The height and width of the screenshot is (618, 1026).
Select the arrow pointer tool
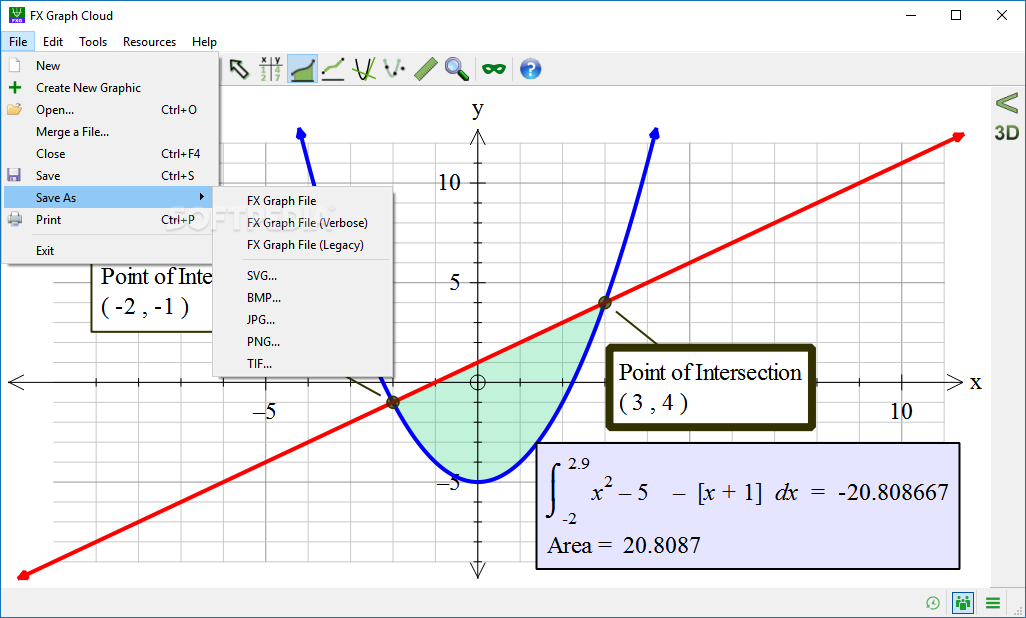pos(239,69)
